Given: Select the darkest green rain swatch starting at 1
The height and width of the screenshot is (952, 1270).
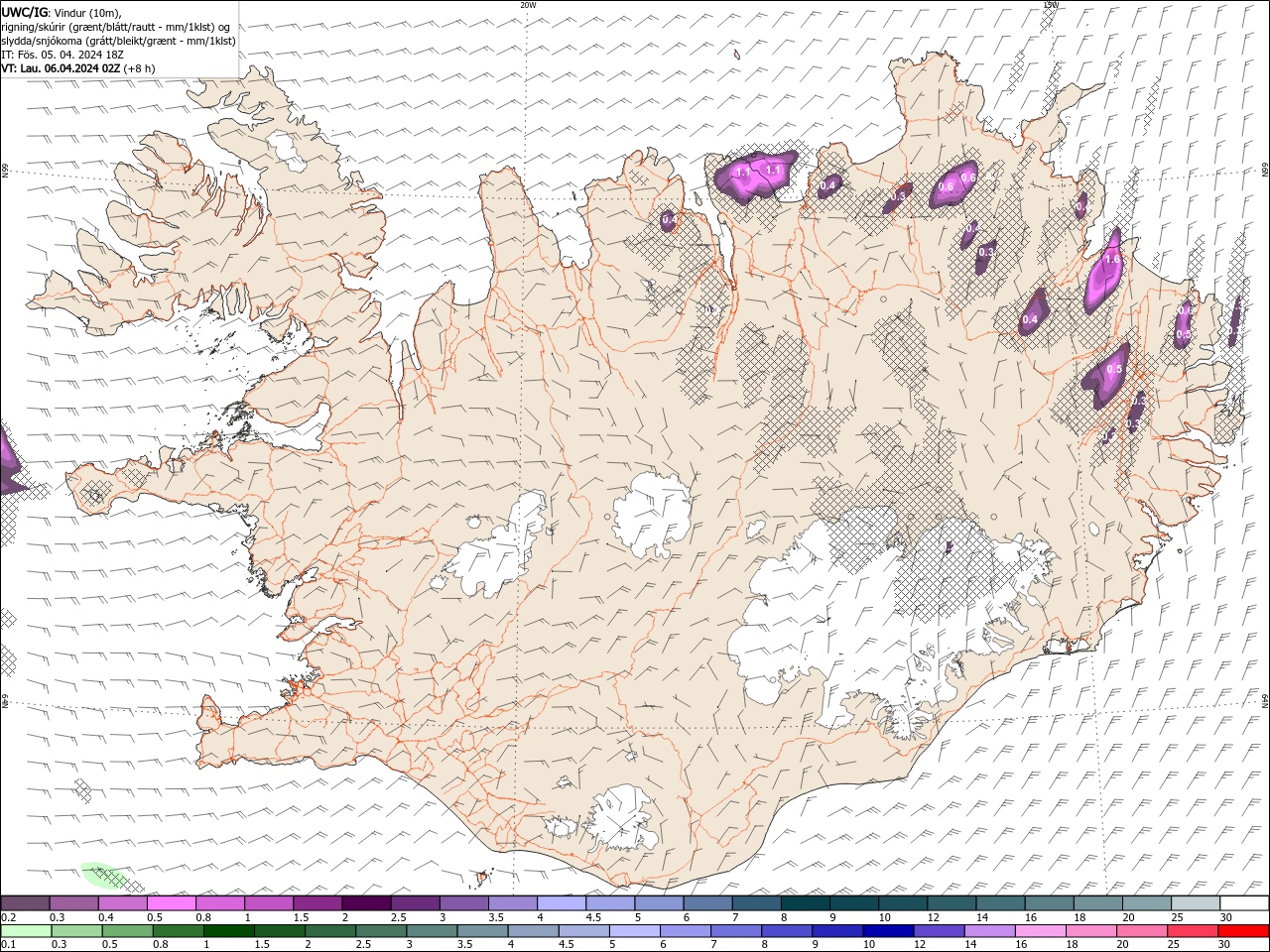Looking at the screenshot, I should point(228,931).
